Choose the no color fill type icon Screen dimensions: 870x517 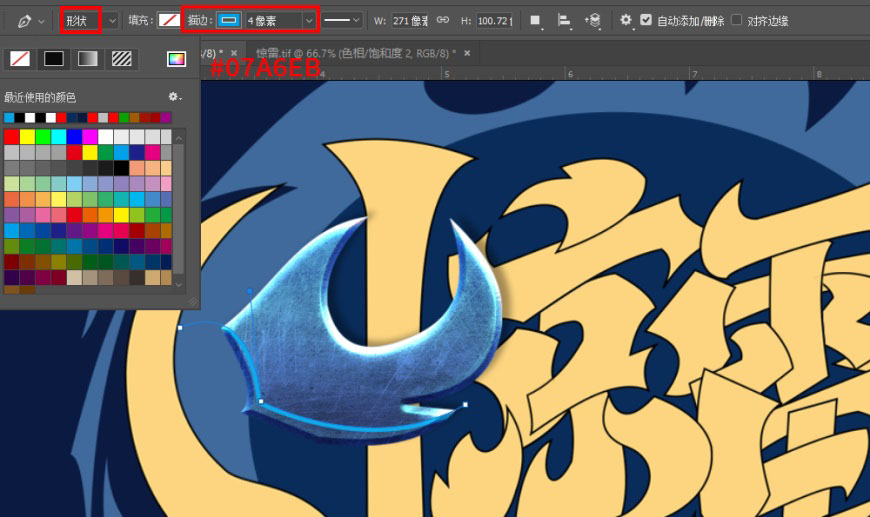tap(20, 58)
